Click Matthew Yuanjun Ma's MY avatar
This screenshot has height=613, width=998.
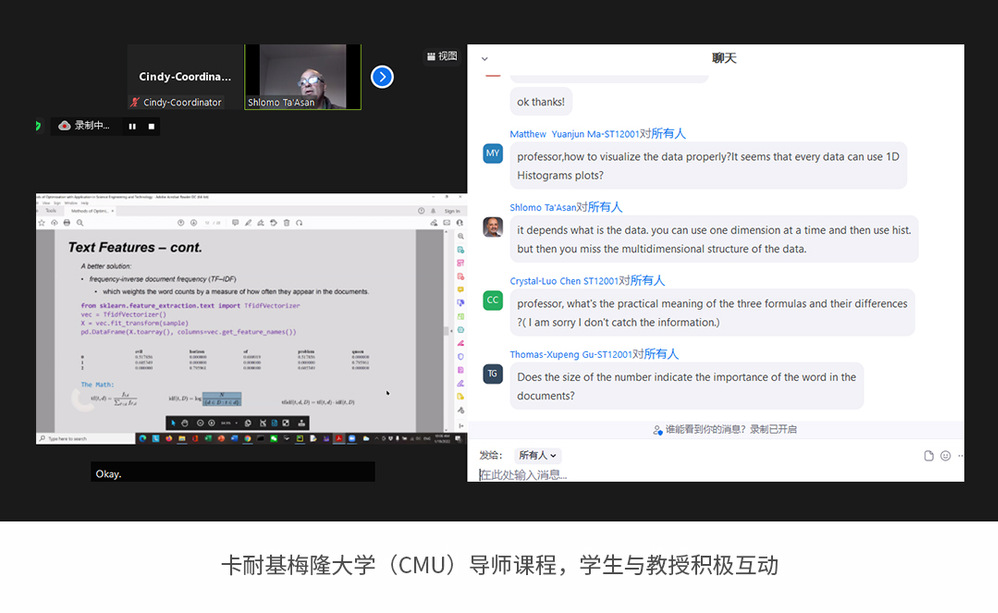tap(493, 153)
